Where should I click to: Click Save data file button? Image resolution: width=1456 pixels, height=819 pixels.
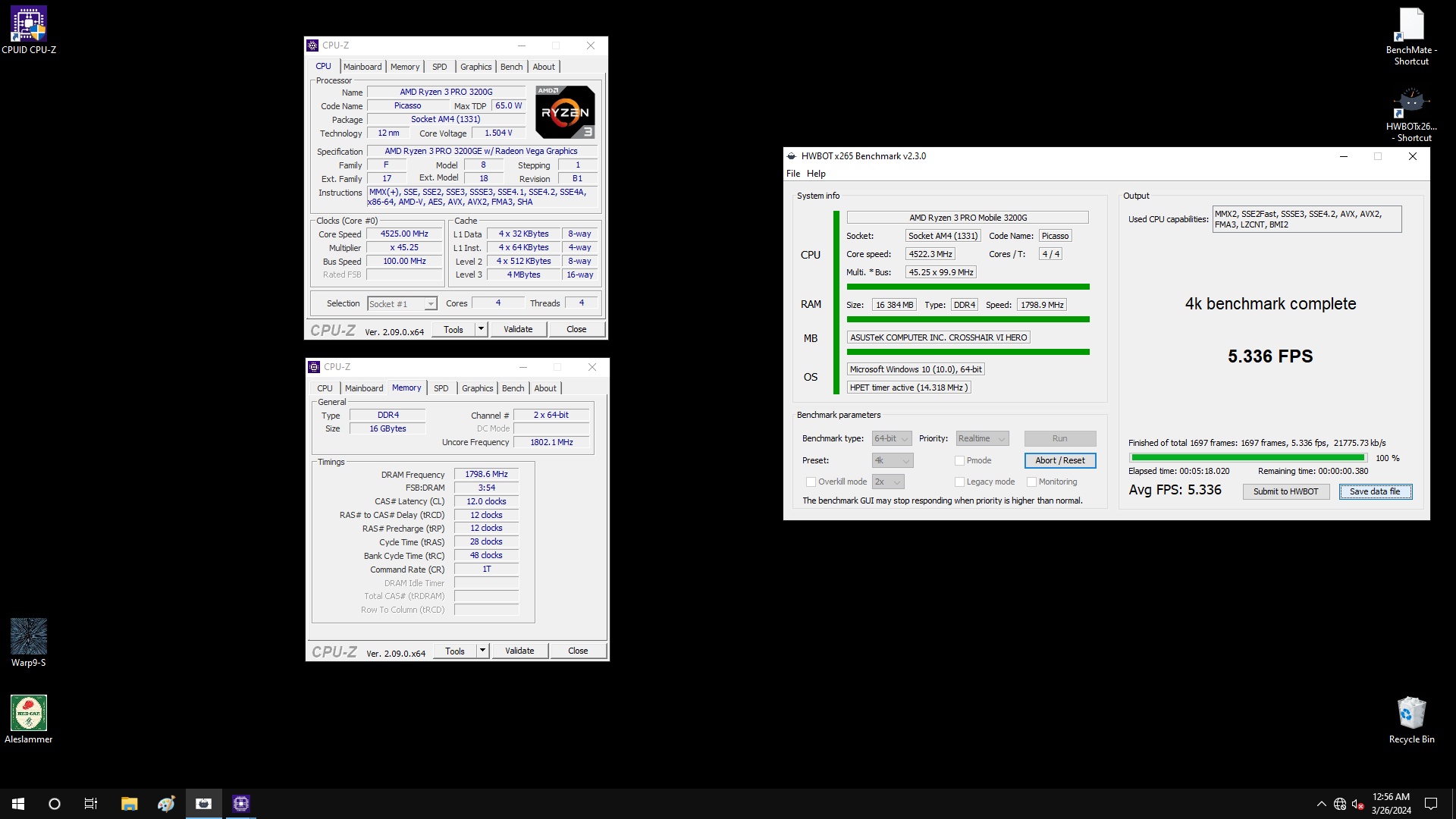point(1375,491)
